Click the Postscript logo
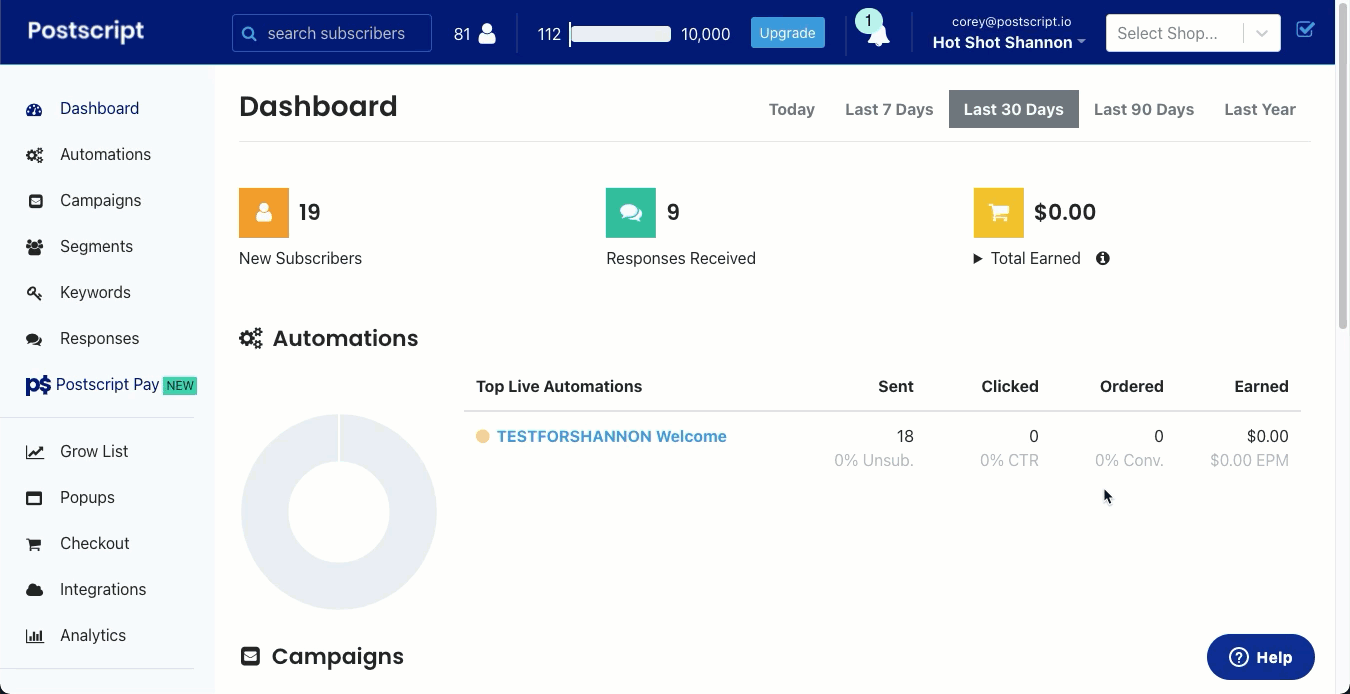Image resolution: width=1350 pixels, height=694 pixels. 86,31
